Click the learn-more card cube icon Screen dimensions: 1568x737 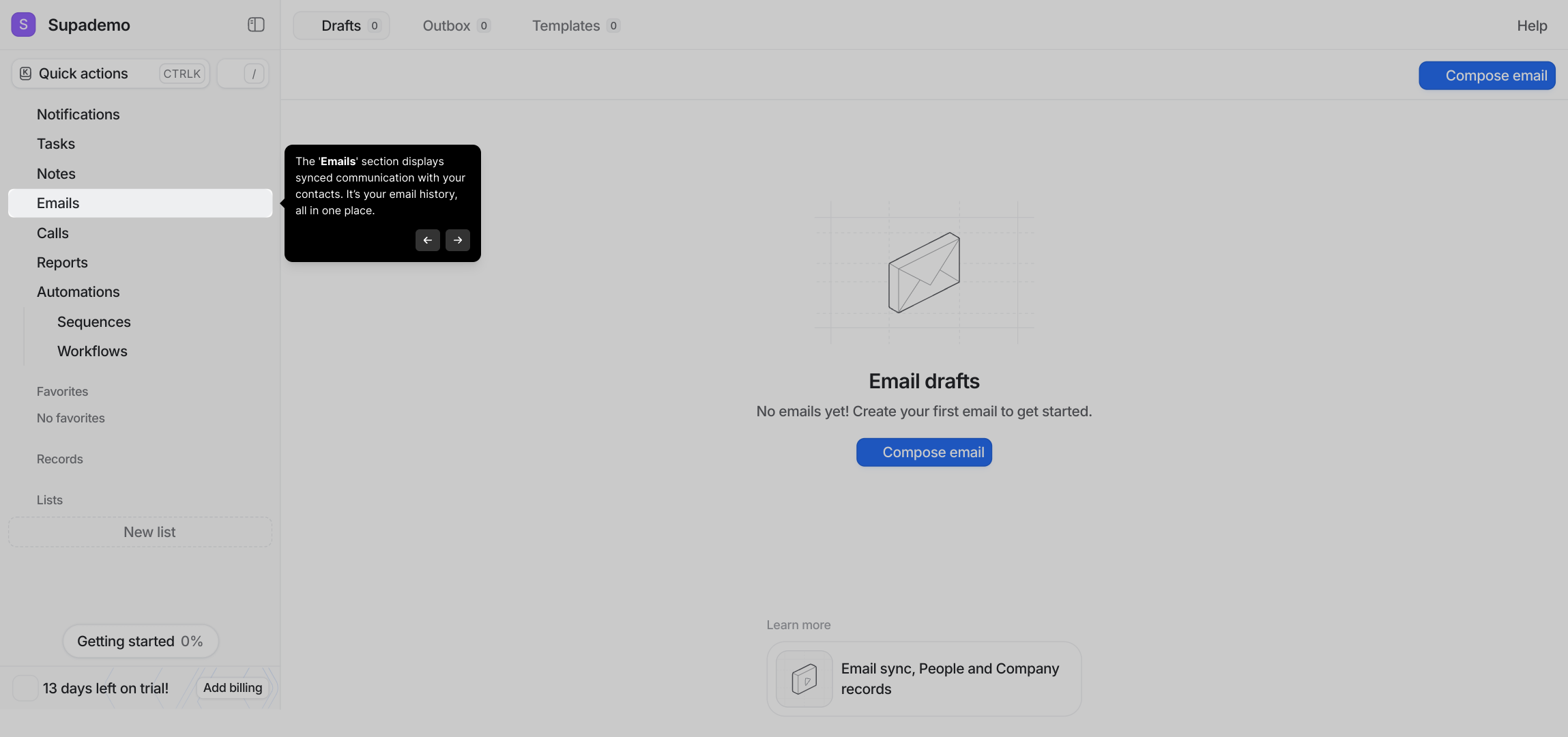click(x=804, y=679)
